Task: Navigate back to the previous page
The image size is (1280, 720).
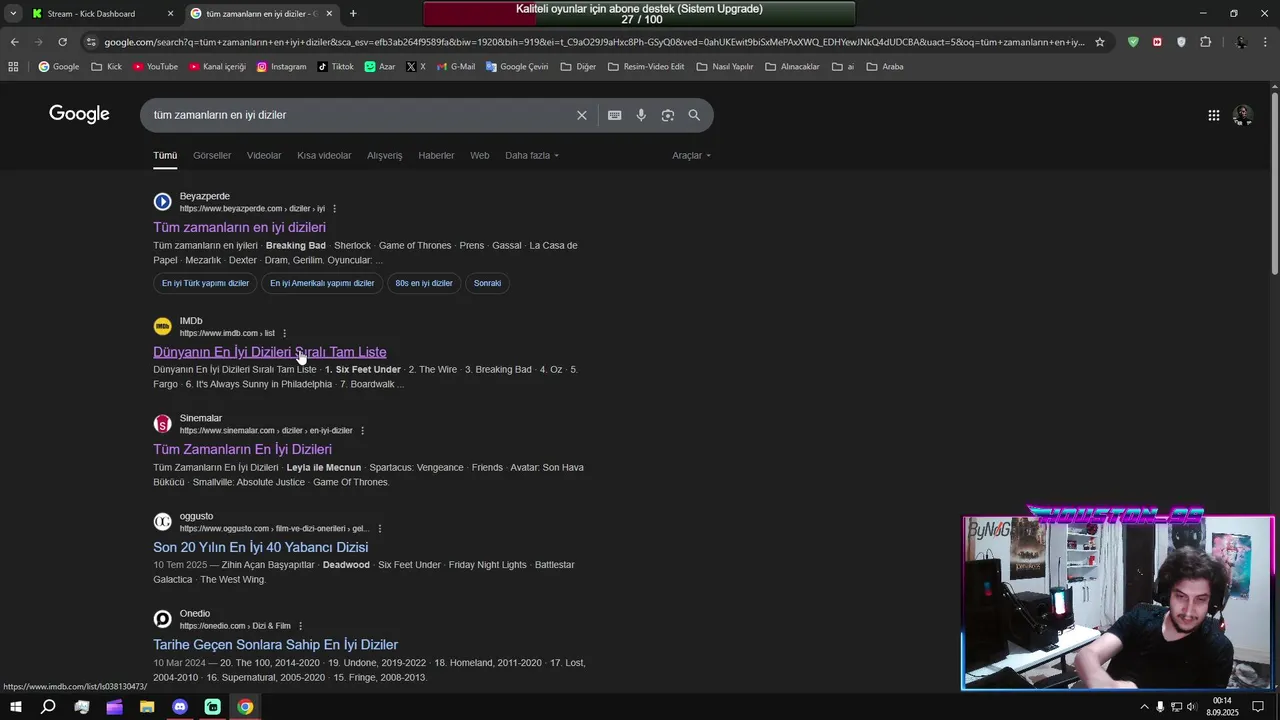Action: coord(14,42)
